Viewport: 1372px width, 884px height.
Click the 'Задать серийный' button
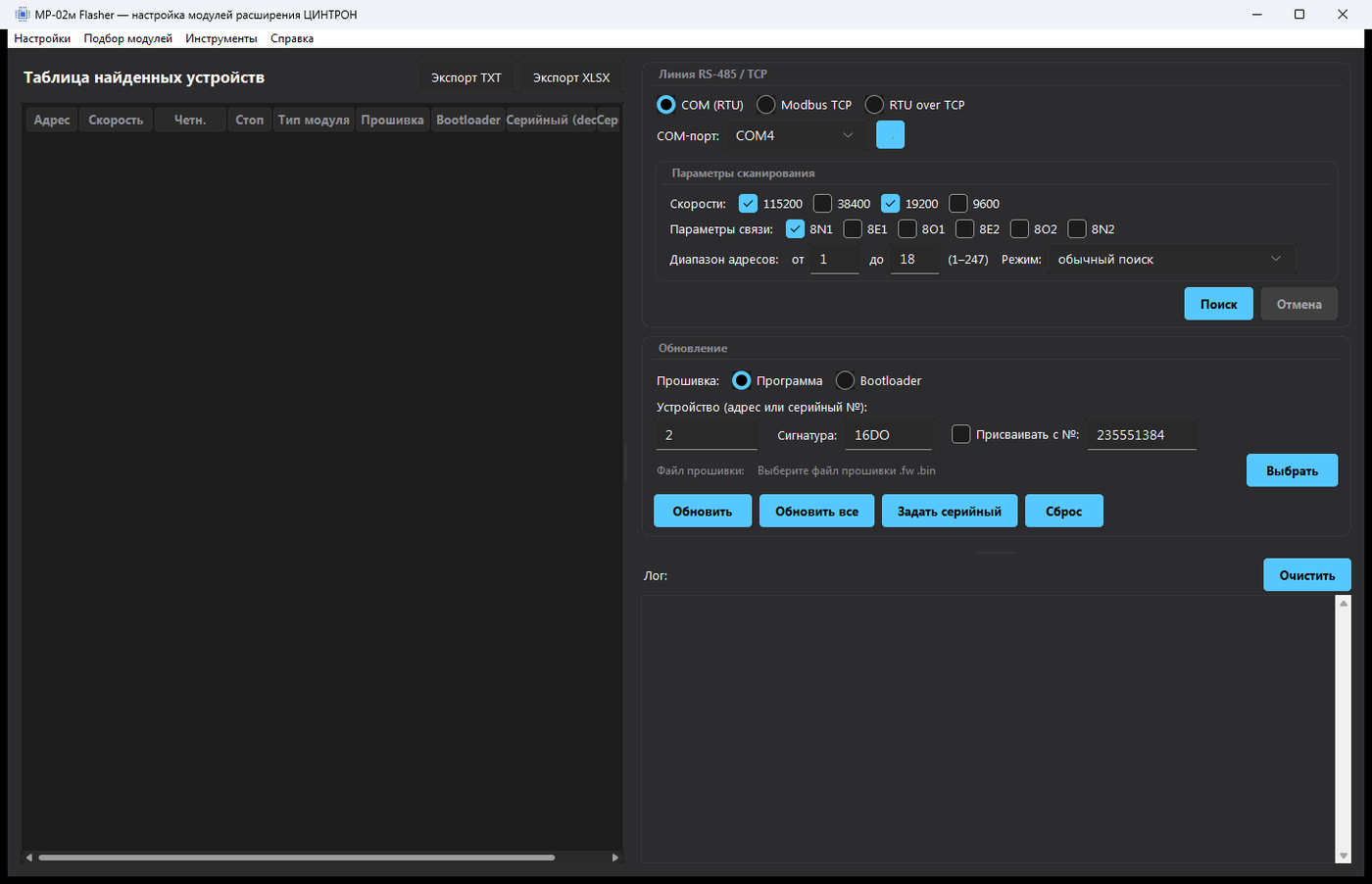(950, 511)
